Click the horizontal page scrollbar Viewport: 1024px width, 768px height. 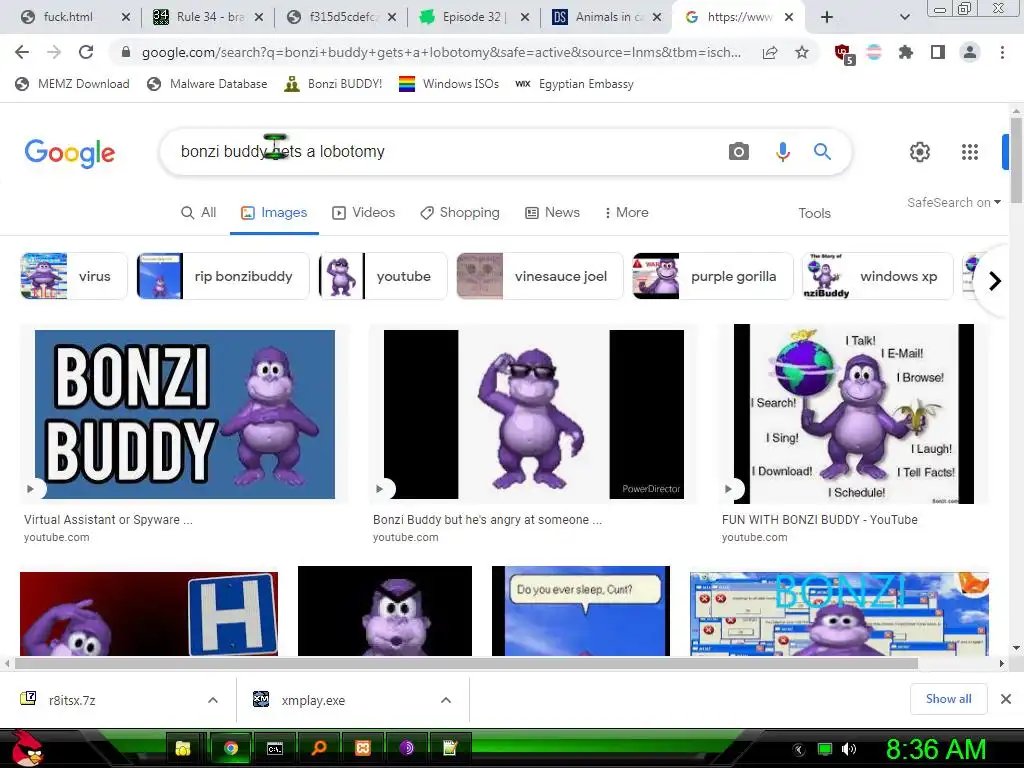[x=466, y=664]
